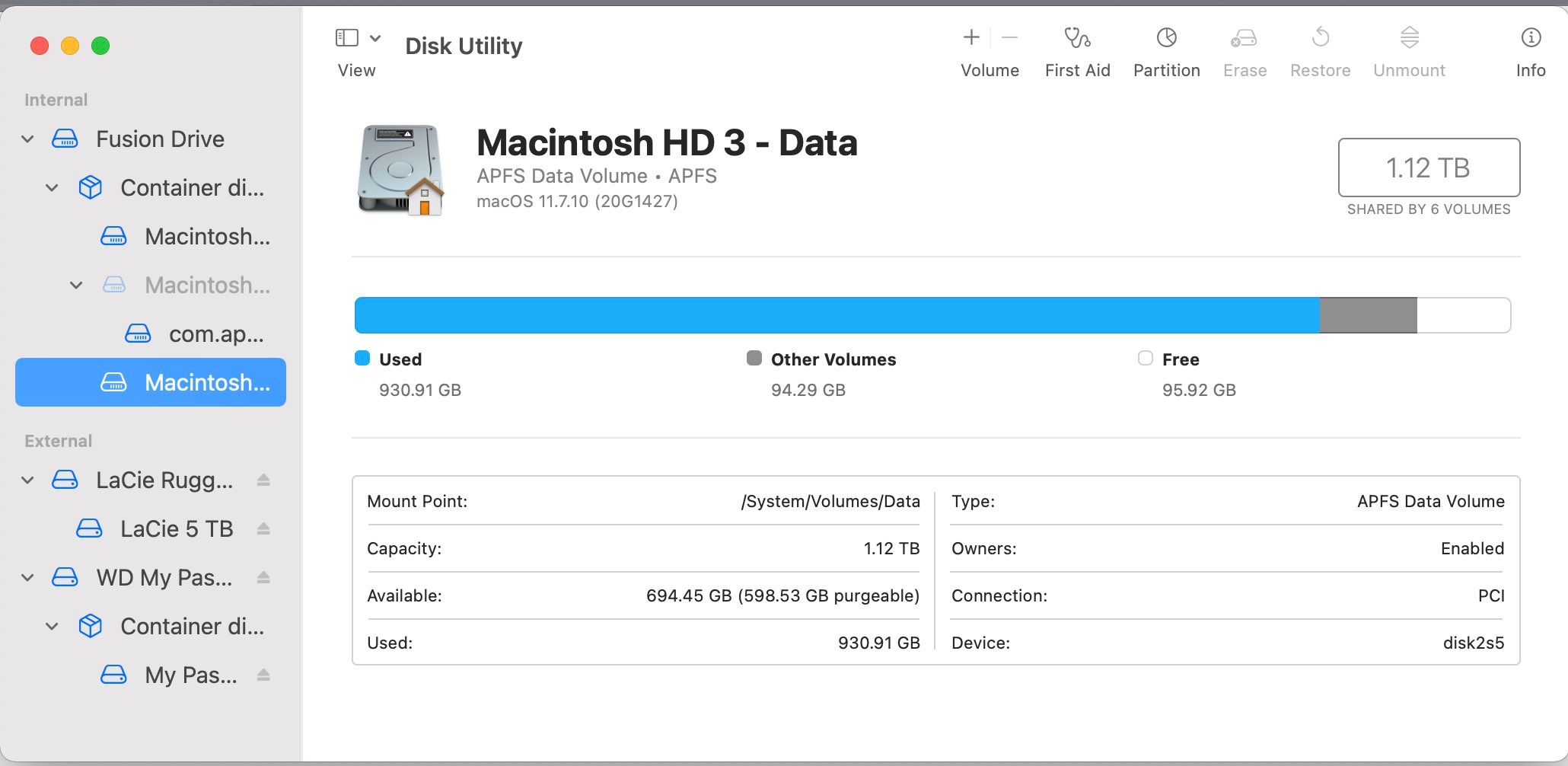The width and height of the screenshot is (1568, 766).
Task: Open the View sidebar options icon
Action: click(x=346, y=37)
